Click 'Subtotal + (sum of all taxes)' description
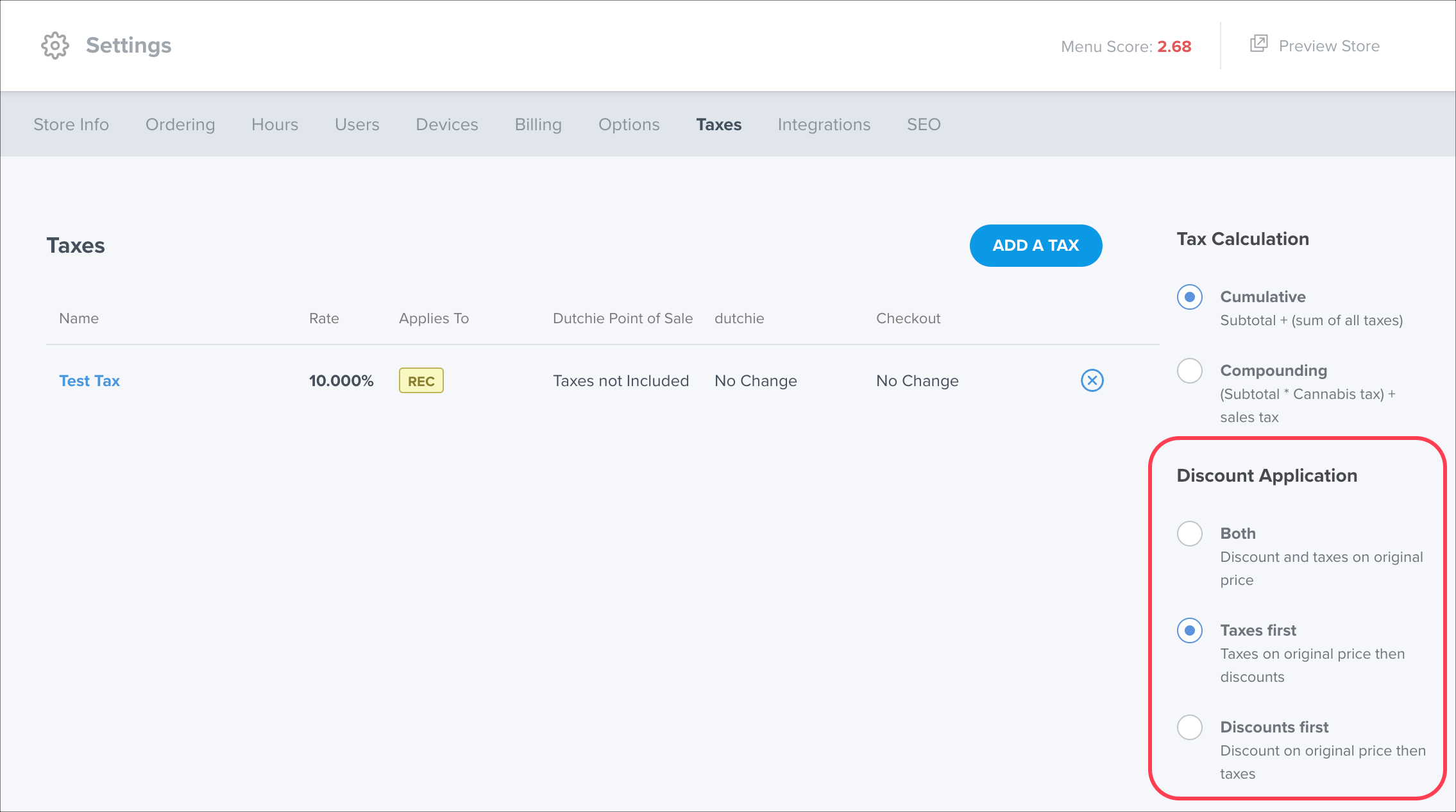1456x812 pixels. click(1312, 321)
